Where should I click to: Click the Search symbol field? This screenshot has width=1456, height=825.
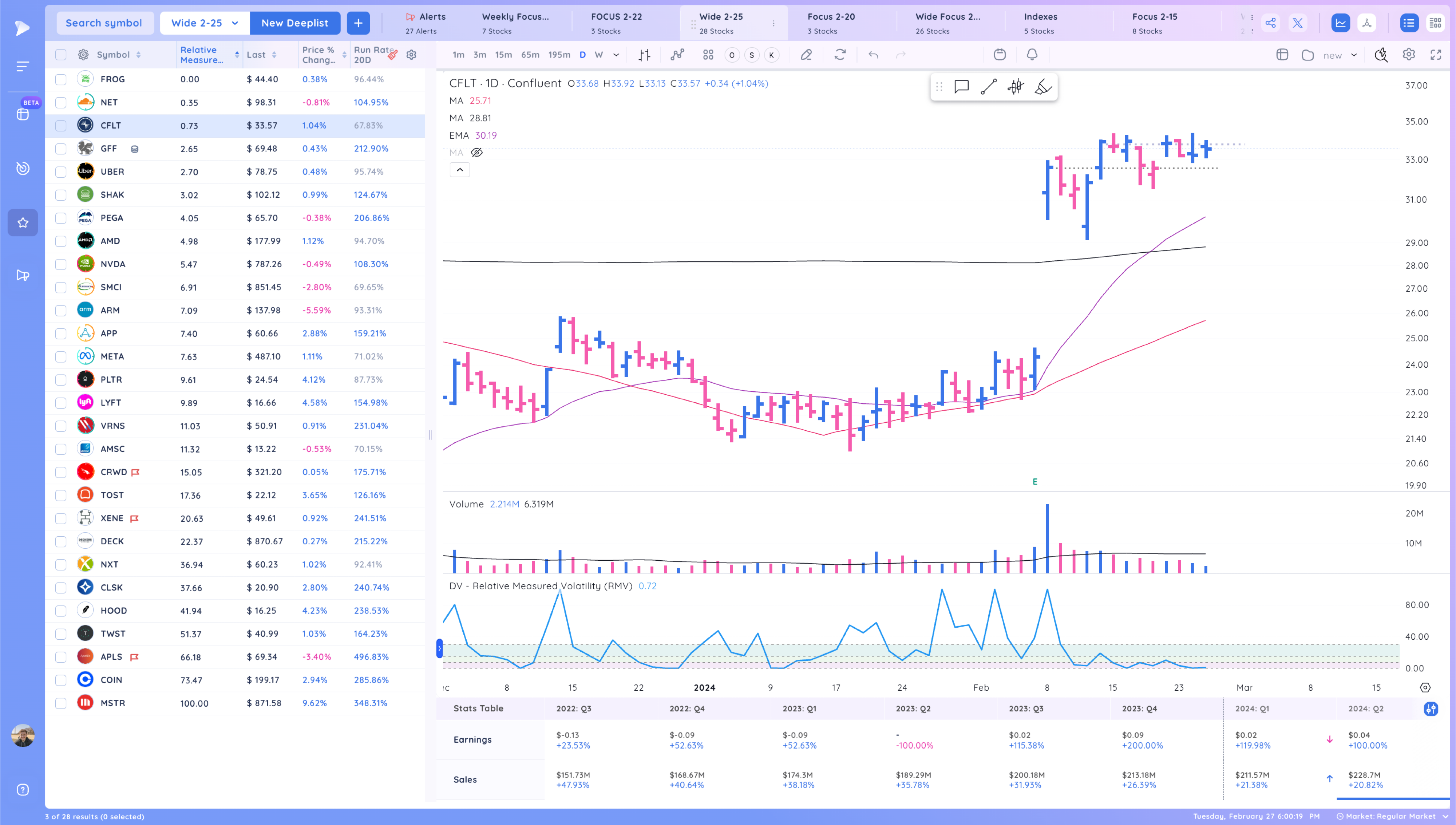click(x=105, y=23)
